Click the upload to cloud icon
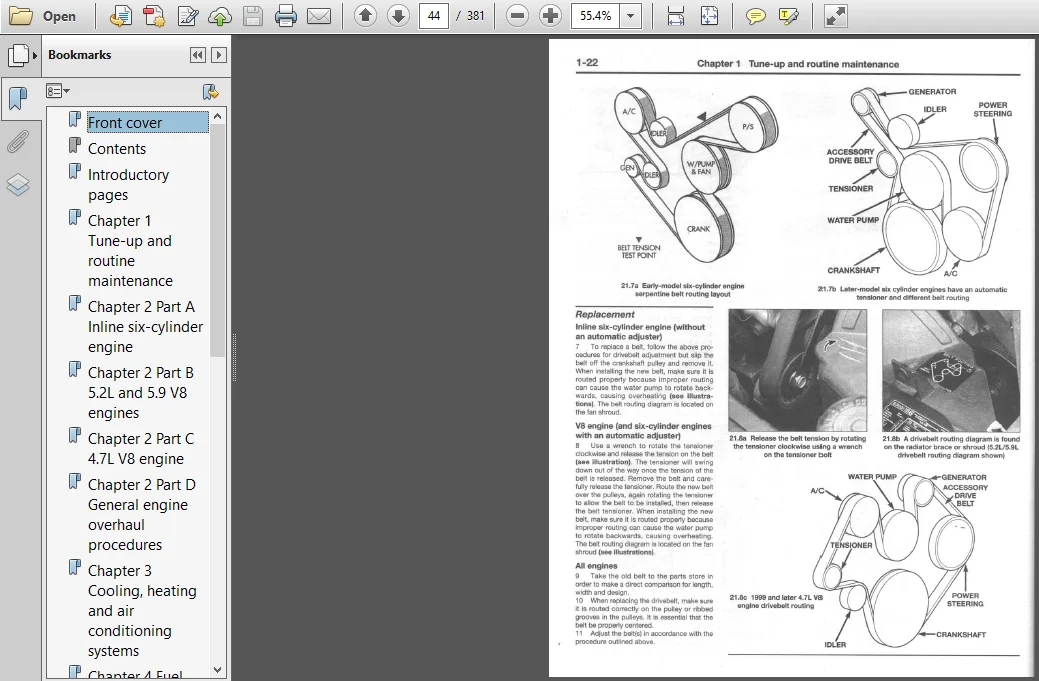 (x=220, y=16)
